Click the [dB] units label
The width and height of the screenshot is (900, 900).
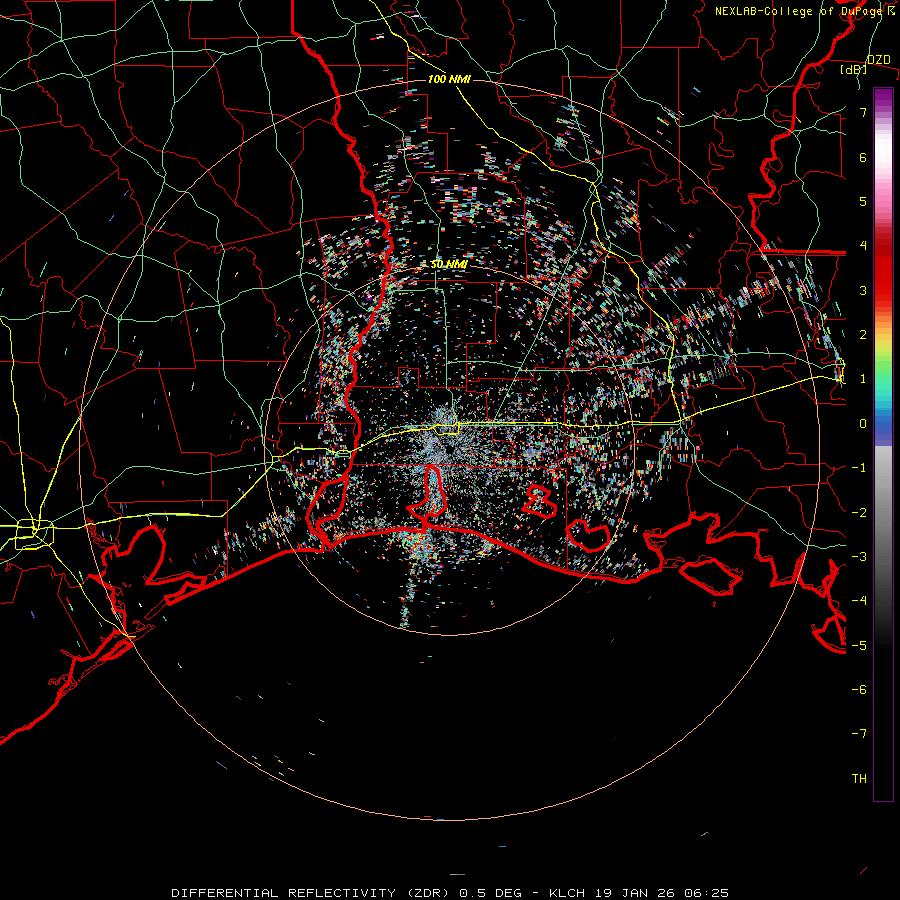click(854, 70)
